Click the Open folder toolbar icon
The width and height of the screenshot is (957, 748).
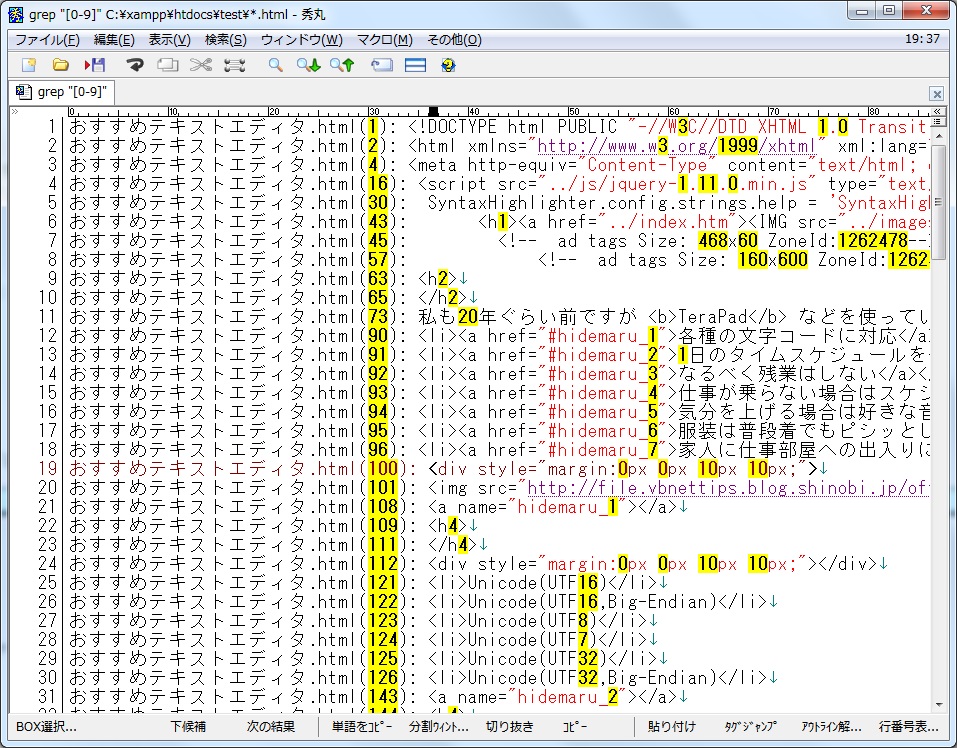click(60, 65)
